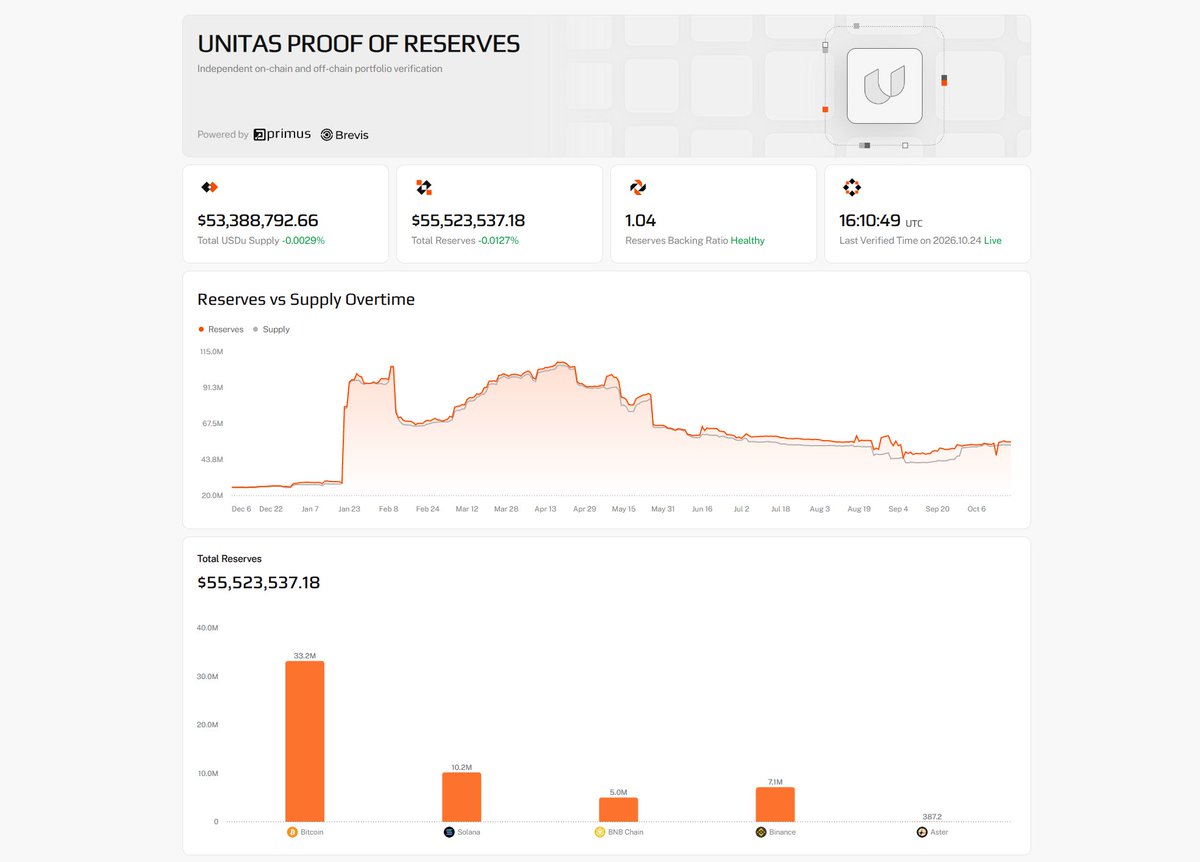Screen dimensions: 1200x862
Task: Click the Dec 6 date on the x-axis
Action: [241, 509]
